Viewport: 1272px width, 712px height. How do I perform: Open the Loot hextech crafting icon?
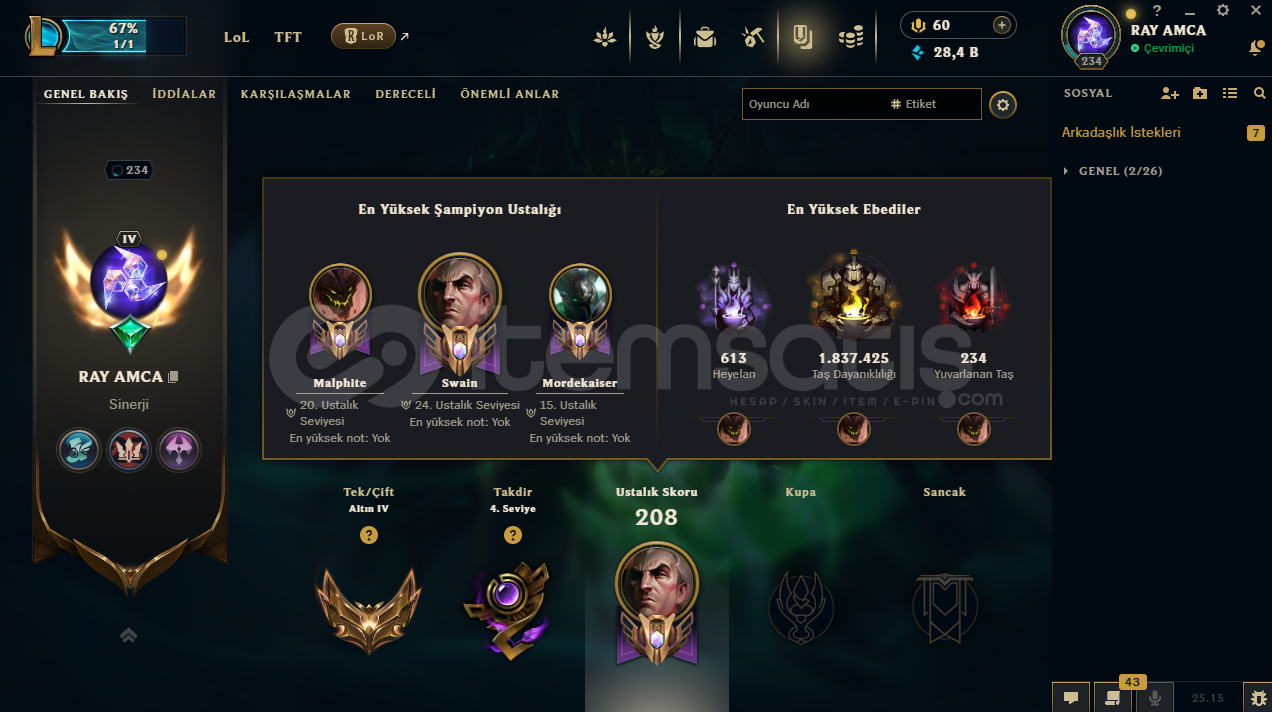[753, 38]
